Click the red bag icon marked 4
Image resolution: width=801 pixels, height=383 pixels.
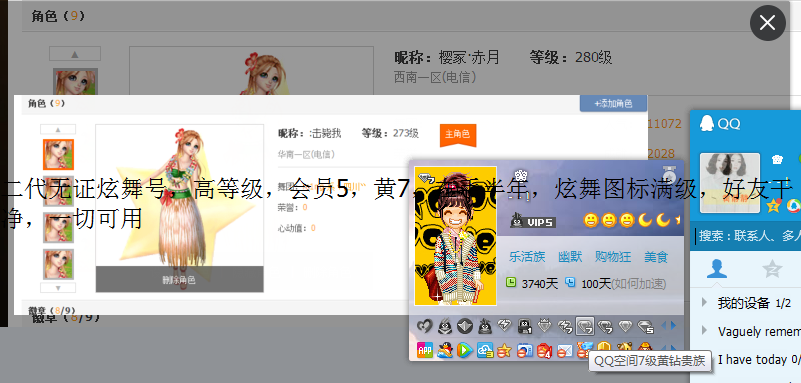(x=545, y=350)
